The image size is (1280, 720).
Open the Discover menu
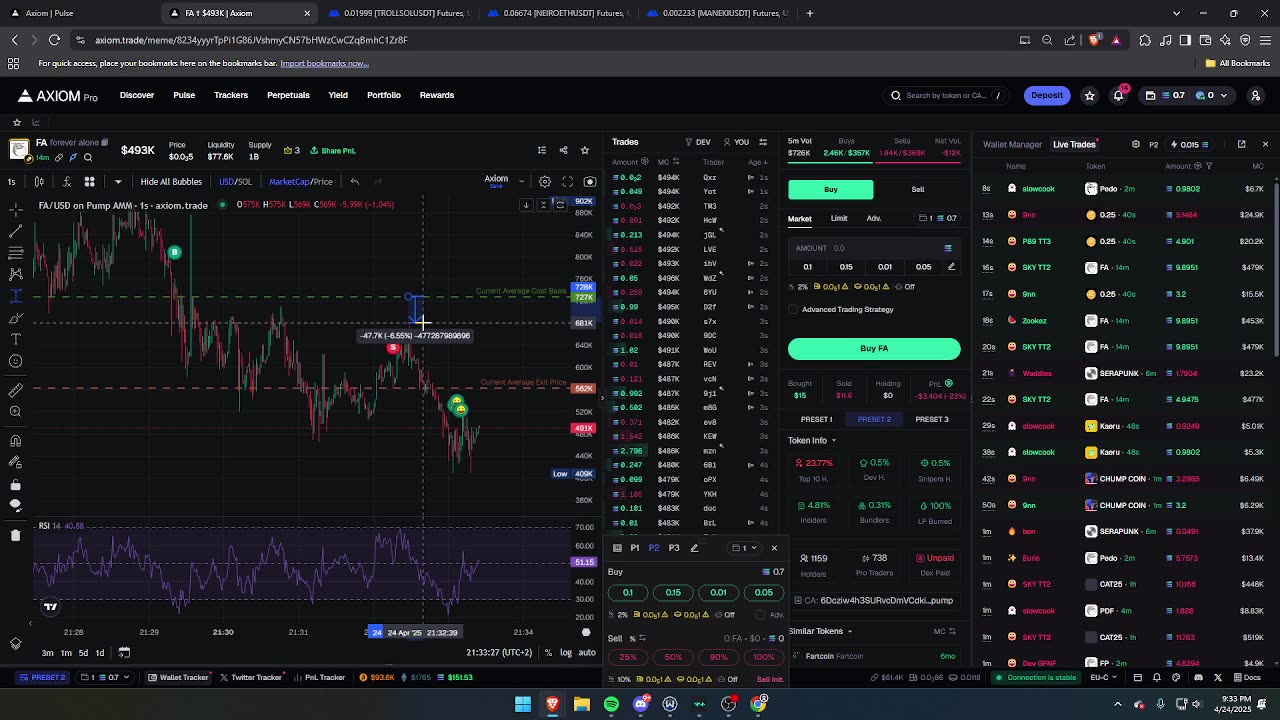pyautogui.click(x=137, y=96)
